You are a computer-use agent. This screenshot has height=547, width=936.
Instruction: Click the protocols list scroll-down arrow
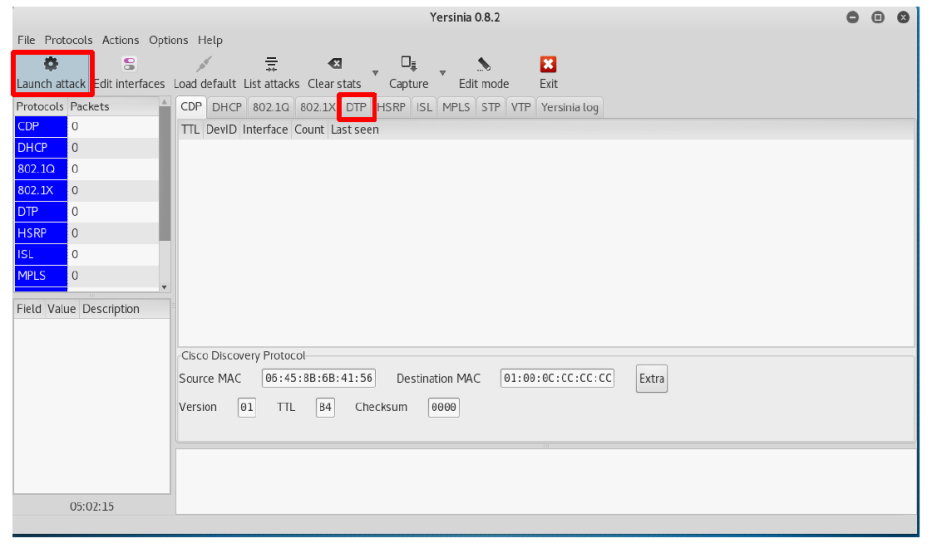[165, 287]
